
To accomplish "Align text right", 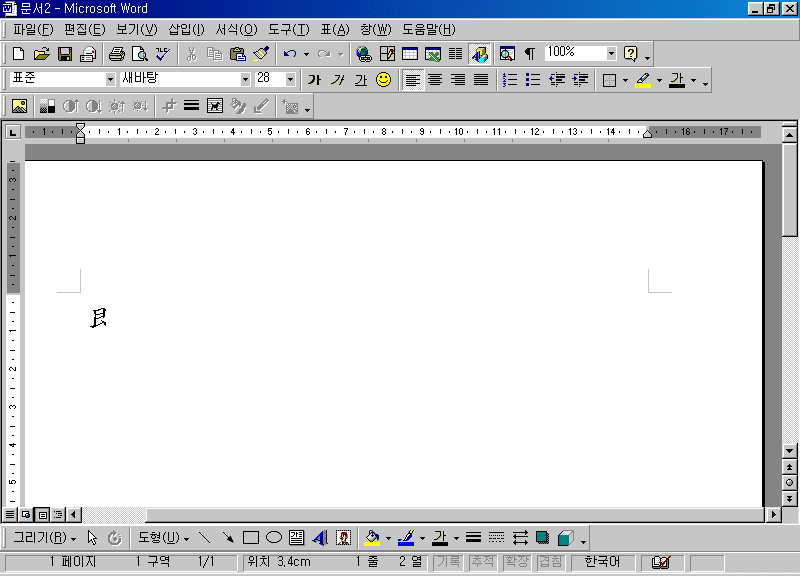I will click(x=458, y=80).
